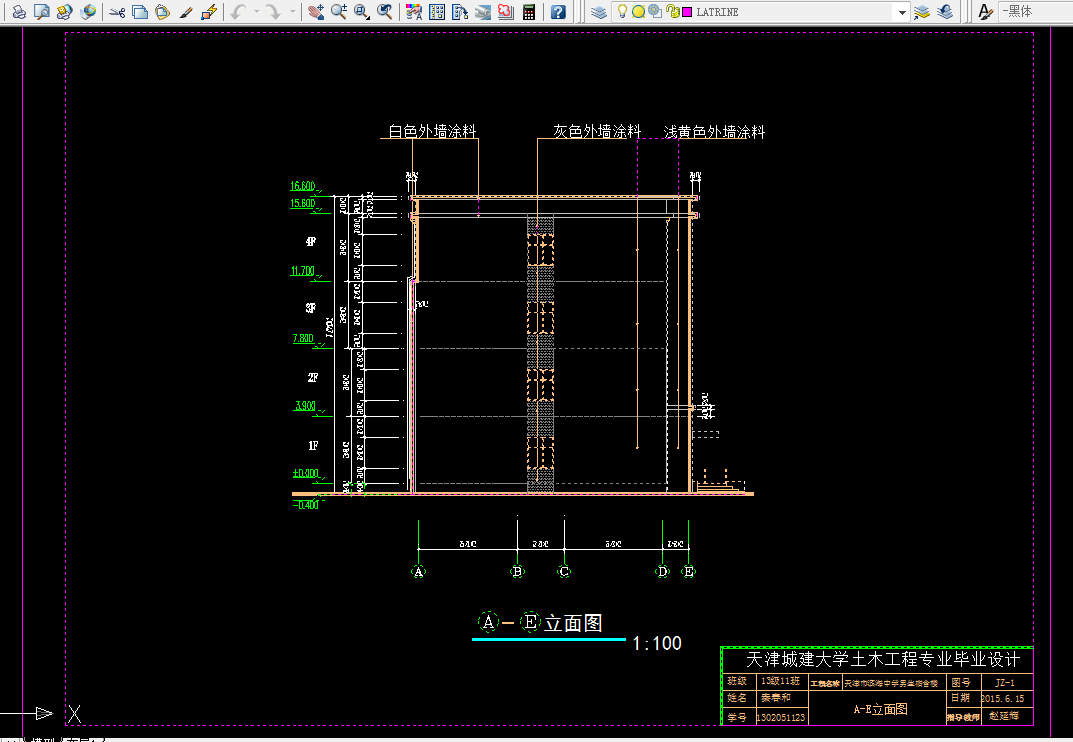
Task: Open the Layer Properties Manager icon
Action: (x=599, y=12)
